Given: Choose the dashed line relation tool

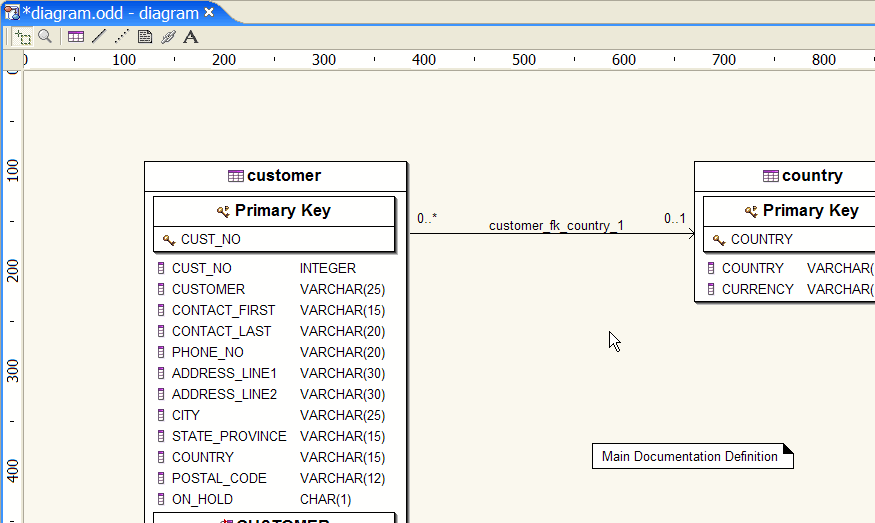Looking at the screenshot, I should [121, 37].
